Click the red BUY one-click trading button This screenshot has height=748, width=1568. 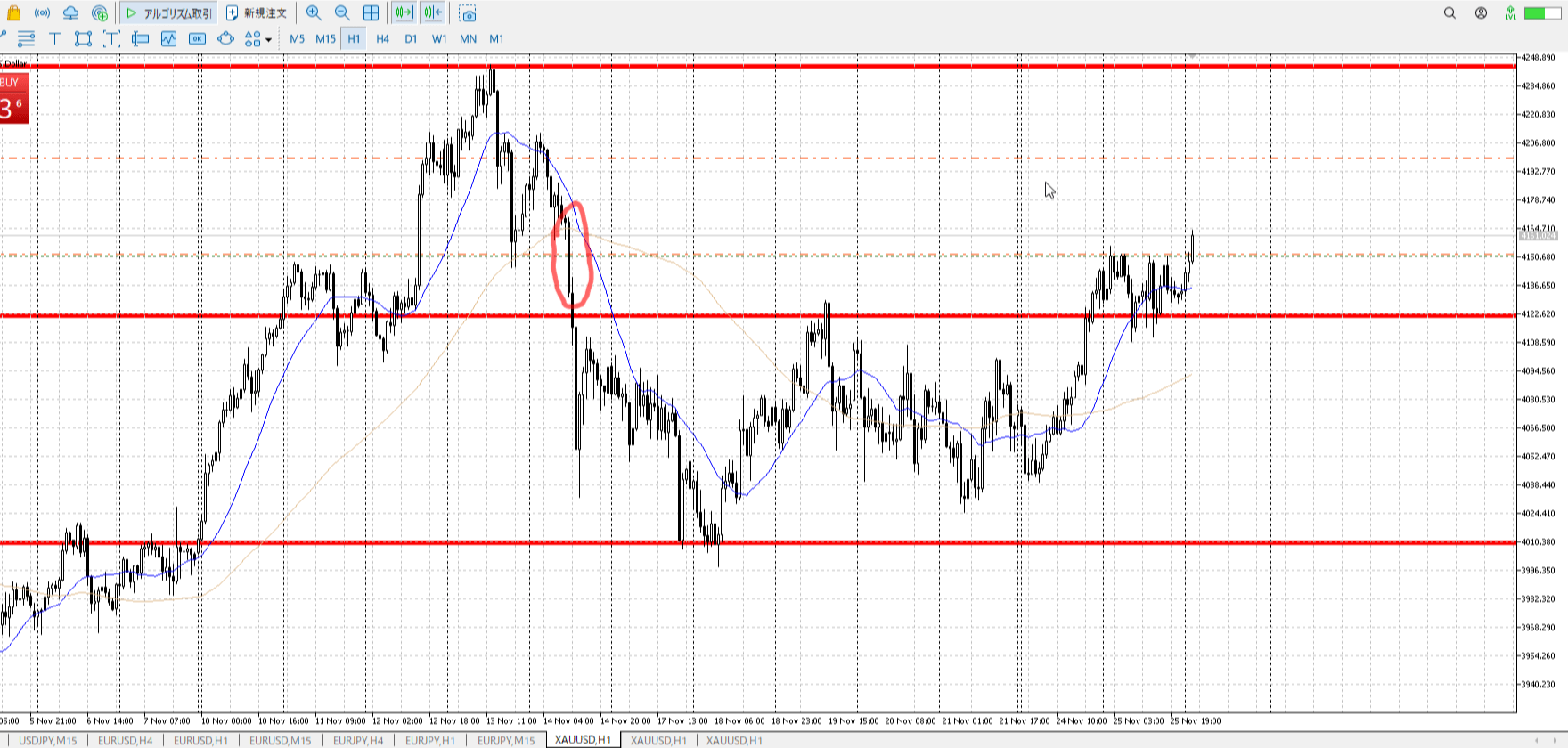(x=14, y=98)
